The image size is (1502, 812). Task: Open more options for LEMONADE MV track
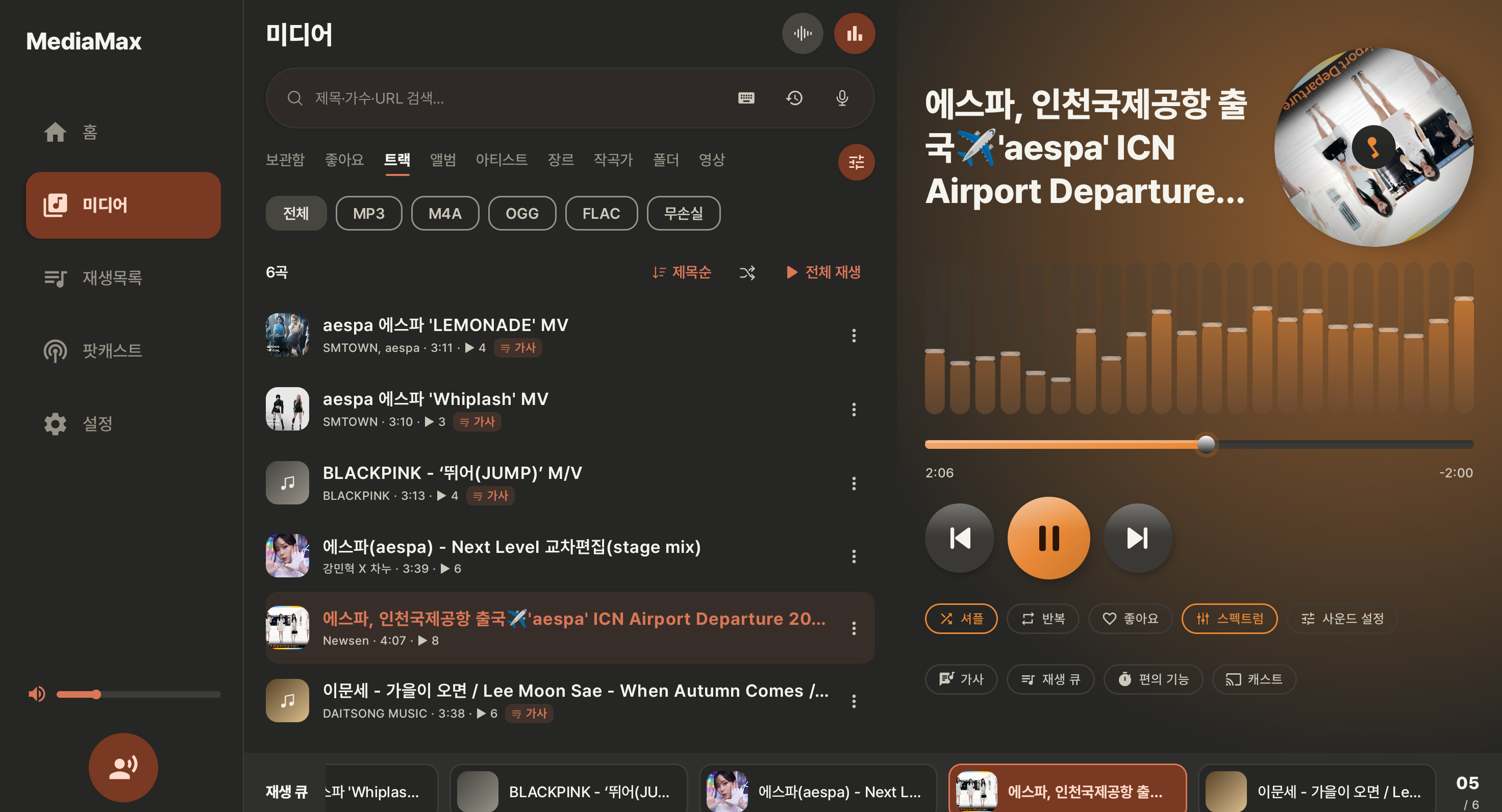854,335
